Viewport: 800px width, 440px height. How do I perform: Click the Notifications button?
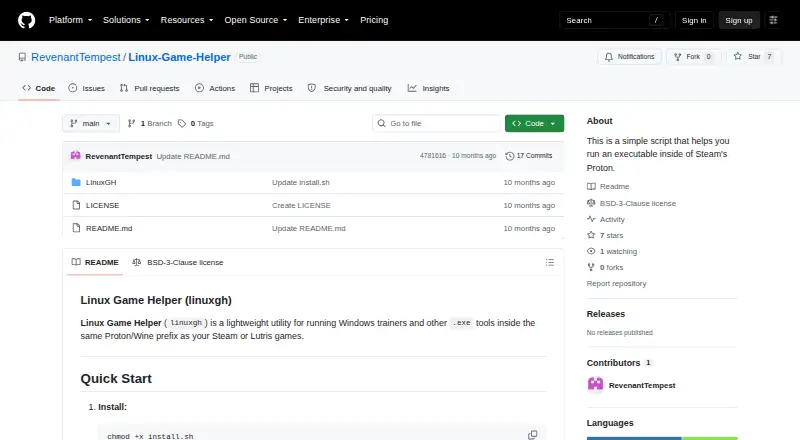coord(630,57)
